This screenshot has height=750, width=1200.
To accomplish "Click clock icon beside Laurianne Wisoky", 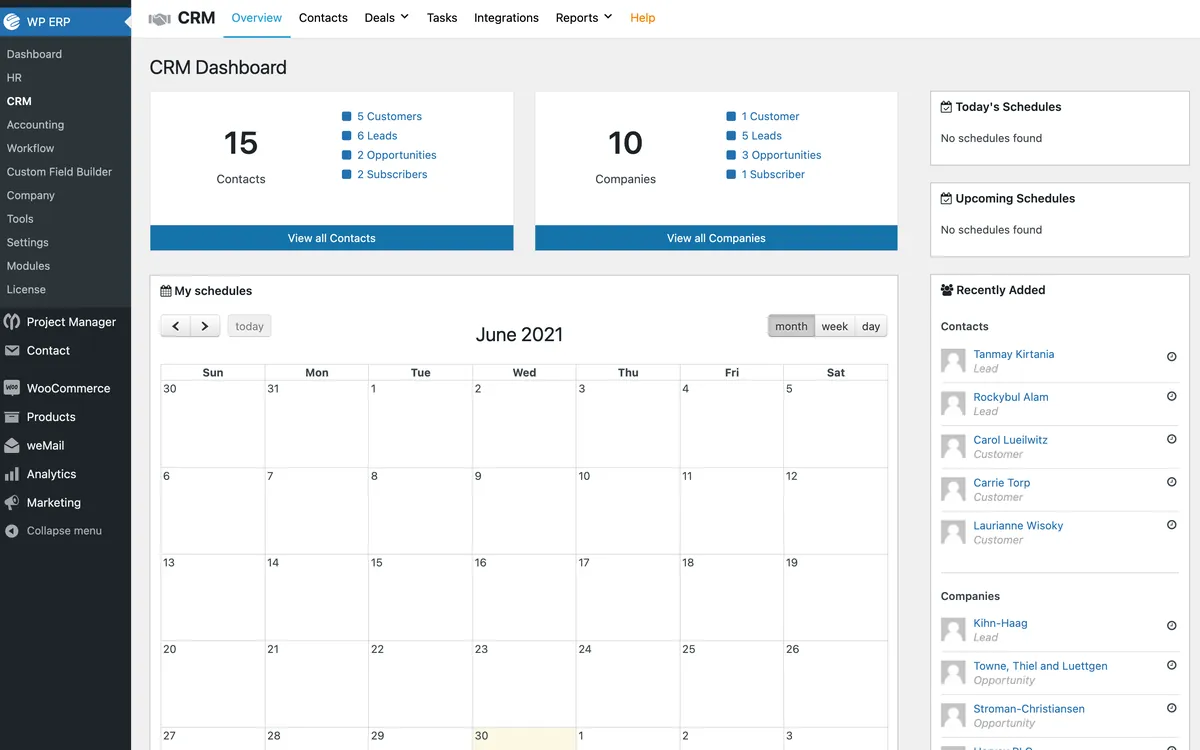I will (1172, 525).
